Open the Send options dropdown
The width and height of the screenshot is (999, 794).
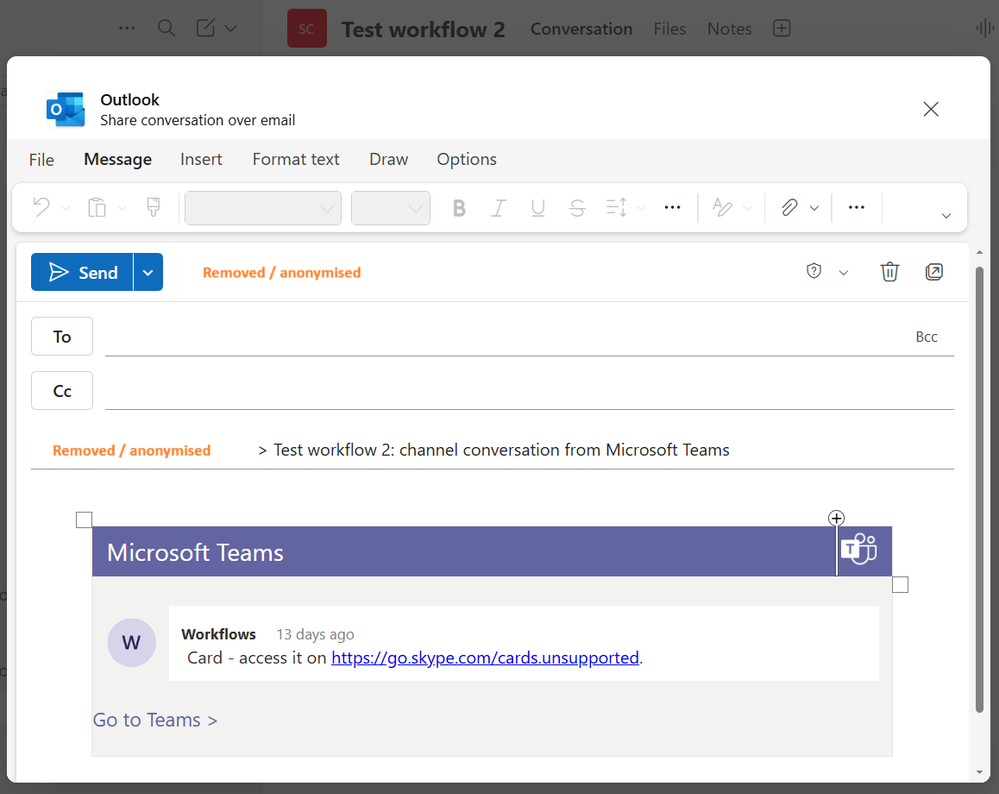[x=148, y=272]
